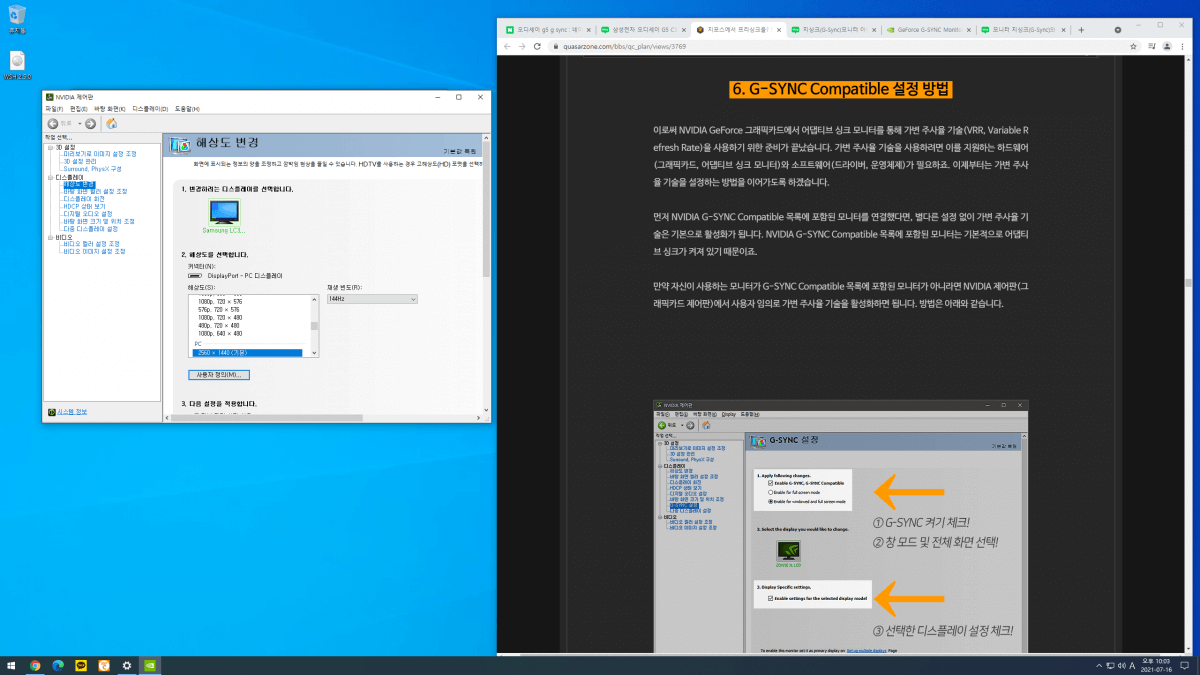Open 비디오 컬러 설정 조정 page
The height and width of the screenshot is (675, 1200).
[91, 244]
